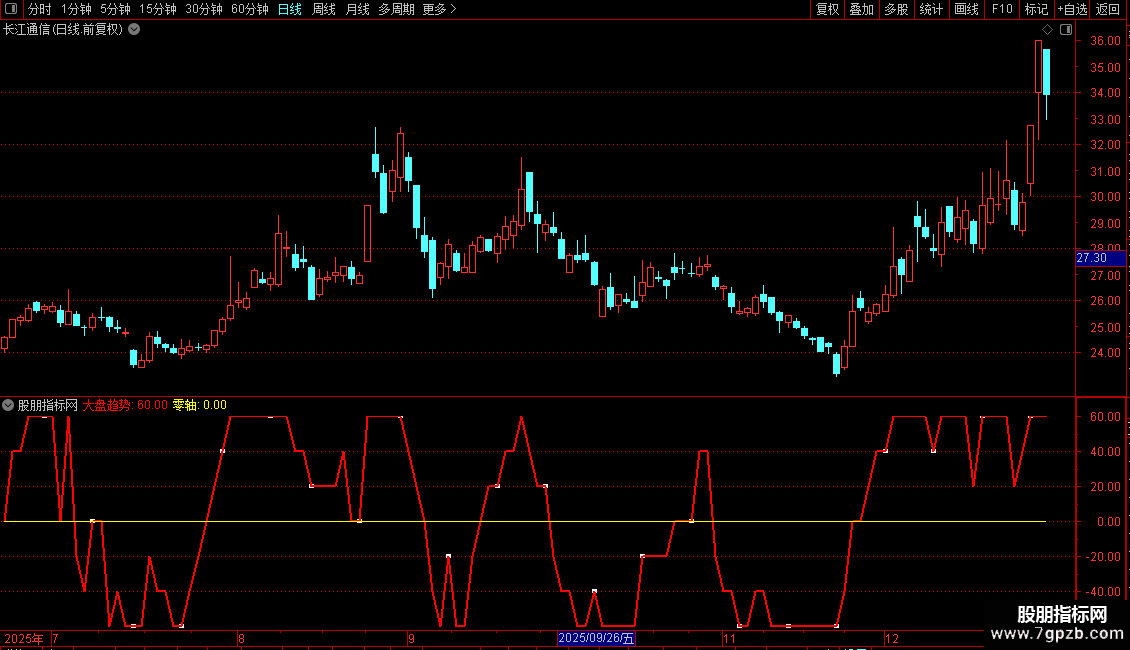Select the 5分钟 period tab
Viewport: 1130px width, 650px height.
click(115, 9)
